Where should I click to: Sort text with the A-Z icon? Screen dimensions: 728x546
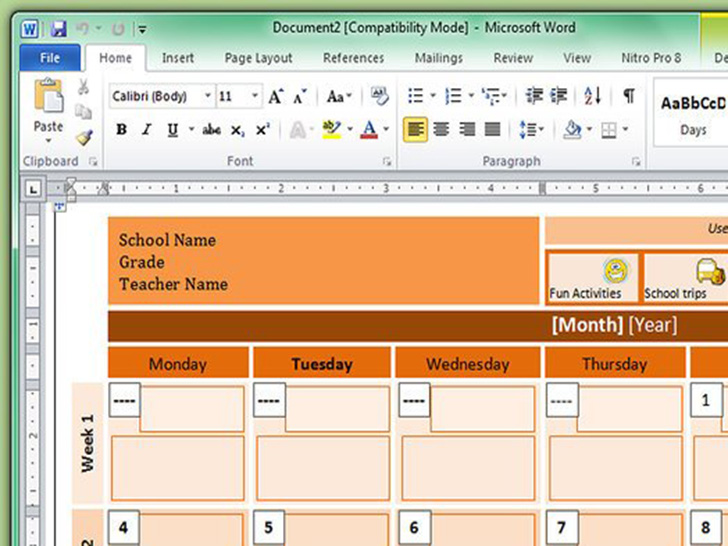tap(593, 96)
